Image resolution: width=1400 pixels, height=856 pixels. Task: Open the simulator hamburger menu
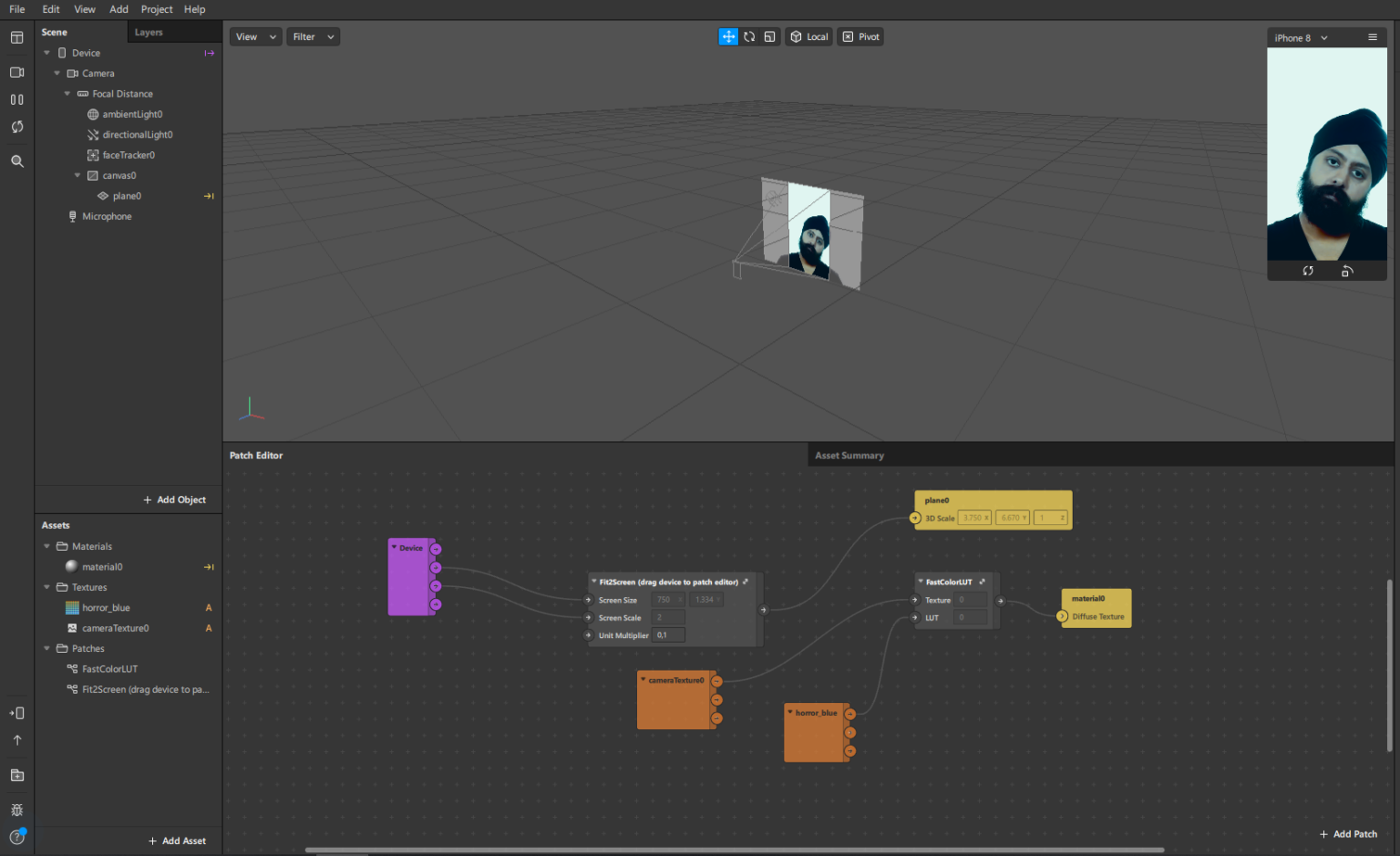pos(1372,37)
